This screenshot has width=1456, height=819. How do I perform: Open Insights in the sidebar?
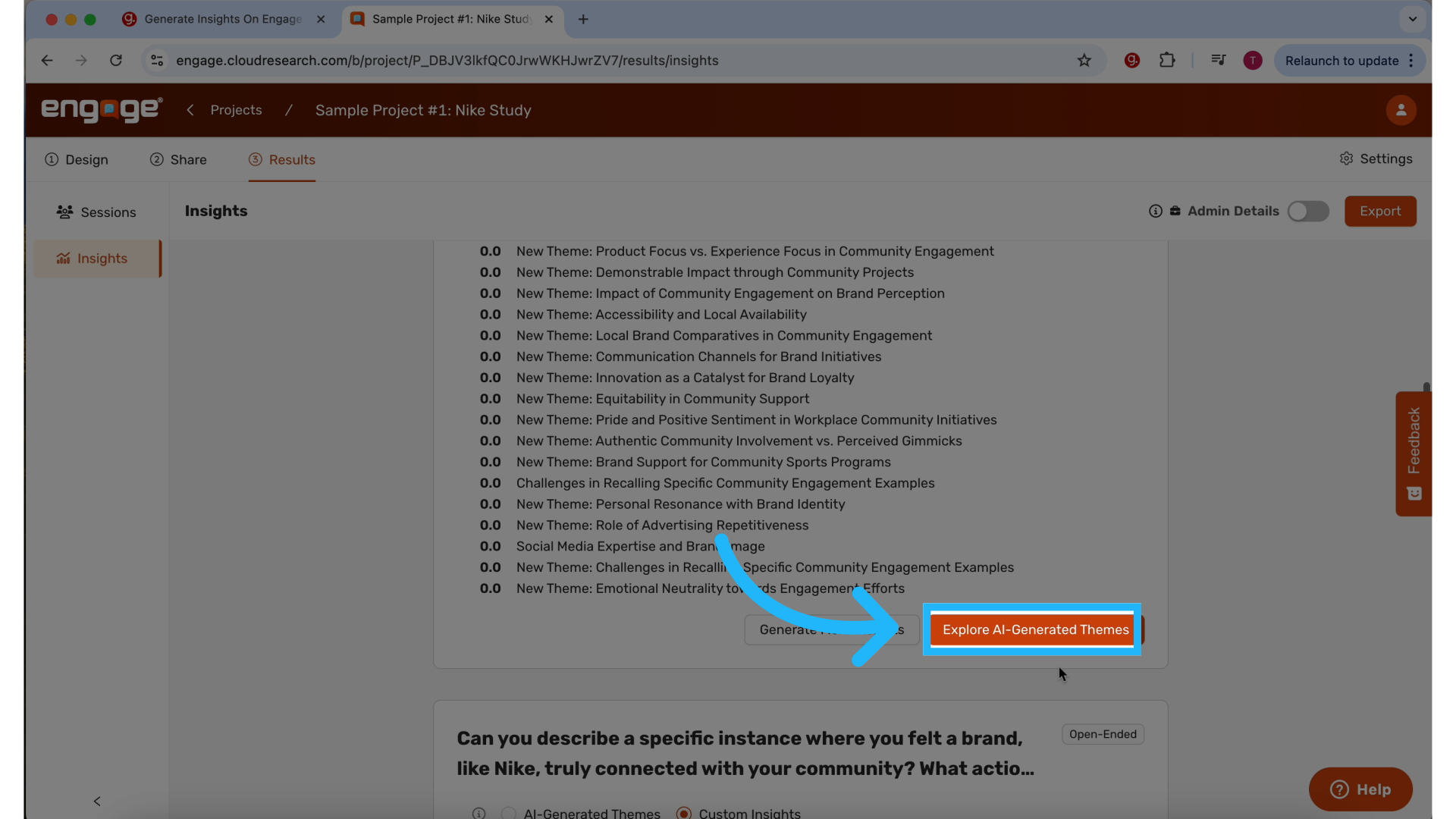click(x=97, y=259)
